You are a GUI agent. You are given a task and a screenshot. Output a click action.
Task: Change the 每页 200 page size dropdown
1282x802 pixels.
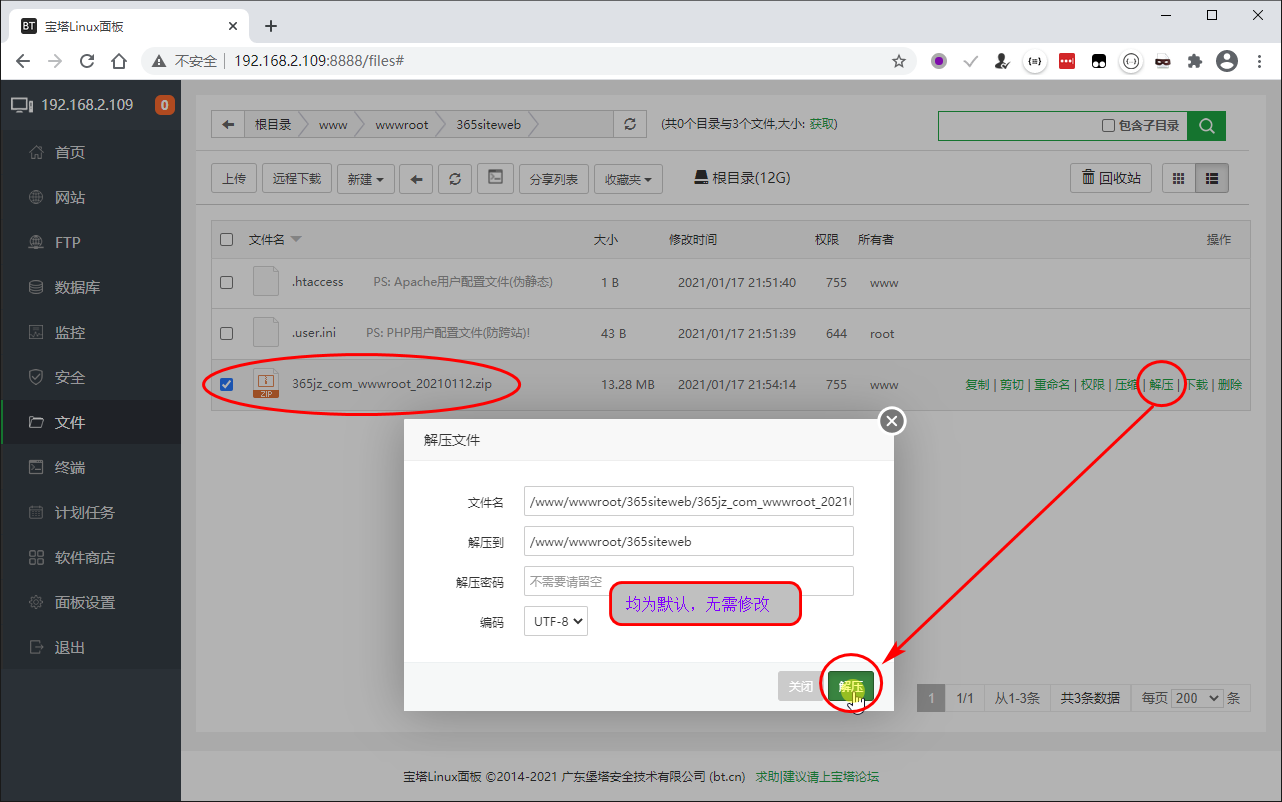[1195, 698]
